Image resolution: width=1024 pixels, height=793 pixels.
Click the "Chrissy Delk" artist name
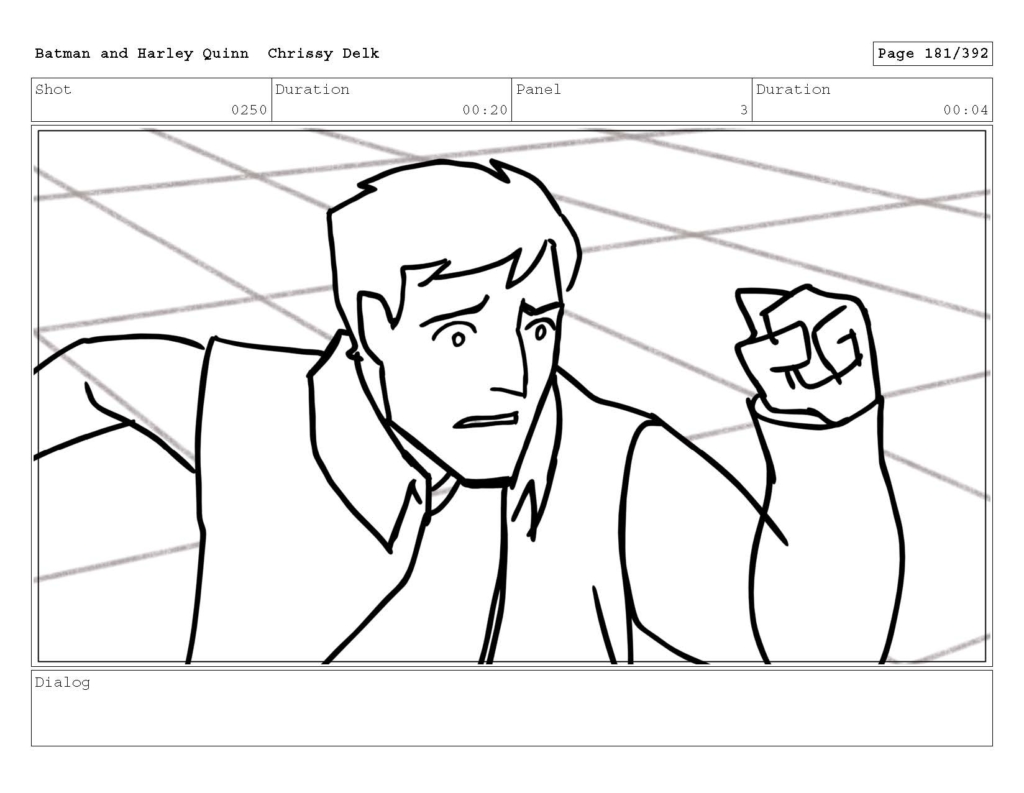[323, 54]
